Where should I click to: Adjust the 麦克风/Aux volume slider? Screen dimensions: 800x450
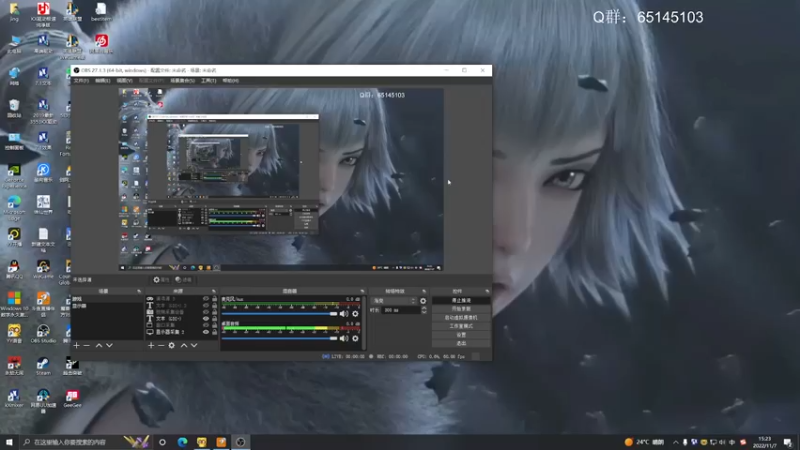(x=280, y=314)
